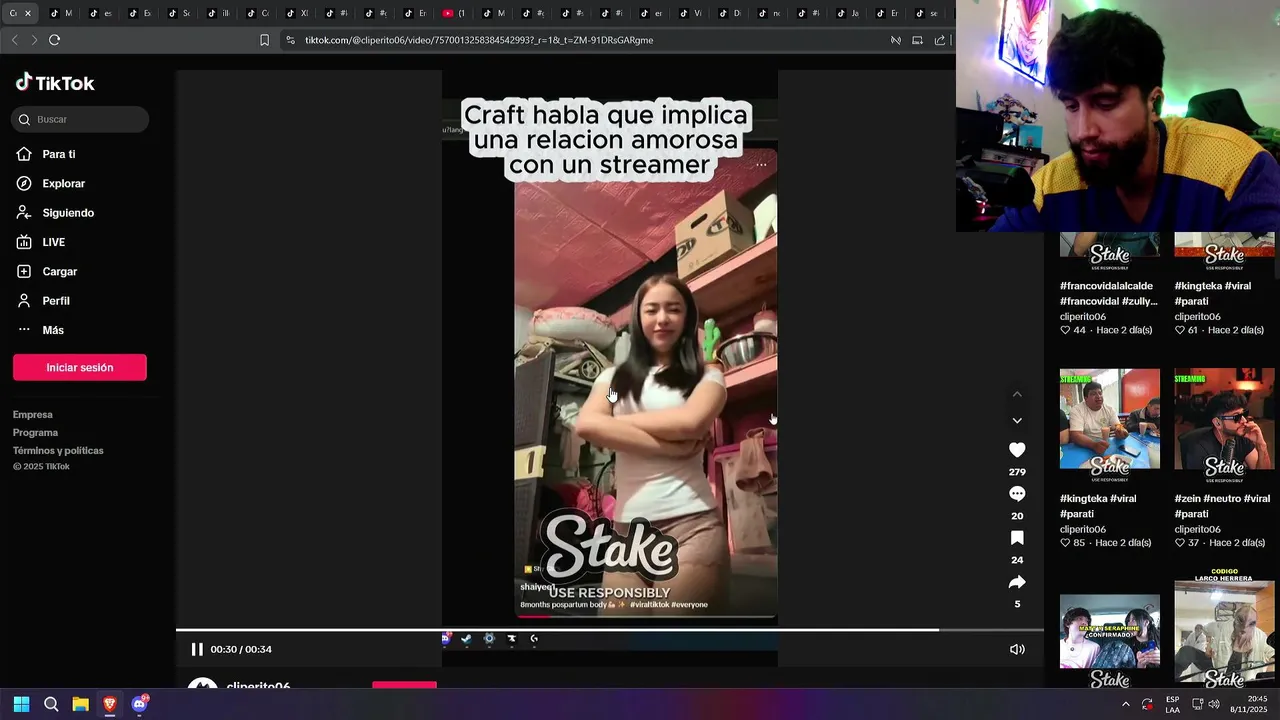Open Brave browser taskbar icon
This screenshot has width=1280, height=720.
110,704
